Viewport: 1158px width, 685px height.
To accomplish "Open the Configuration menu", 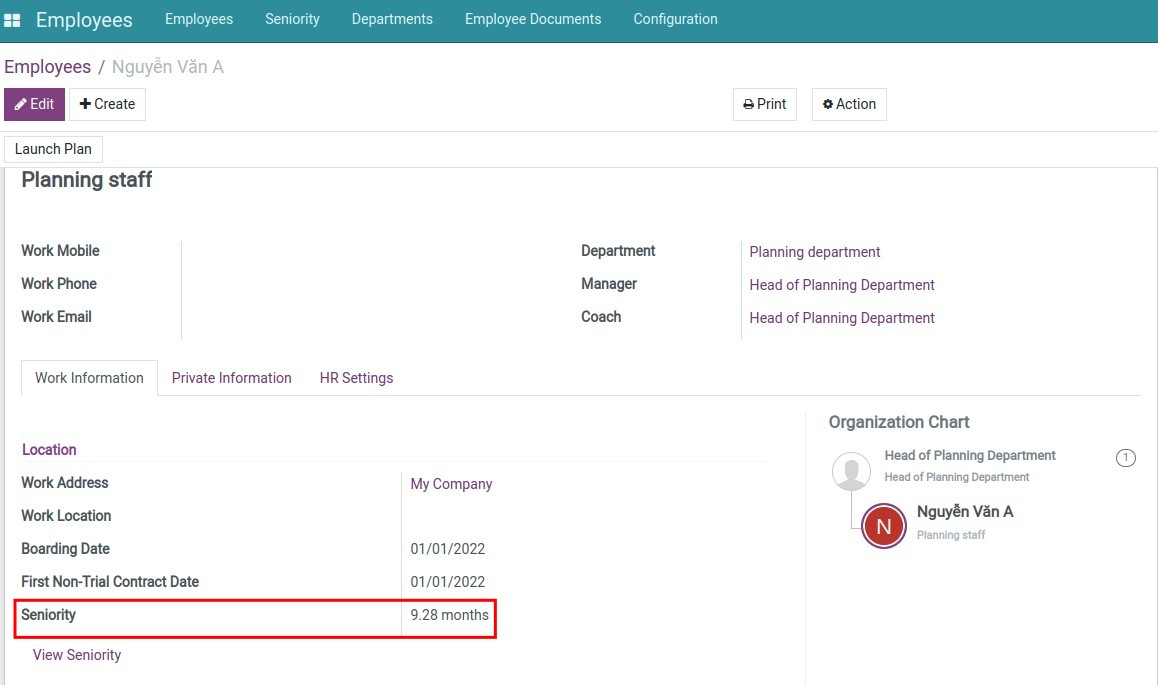I will pos(675,19).
